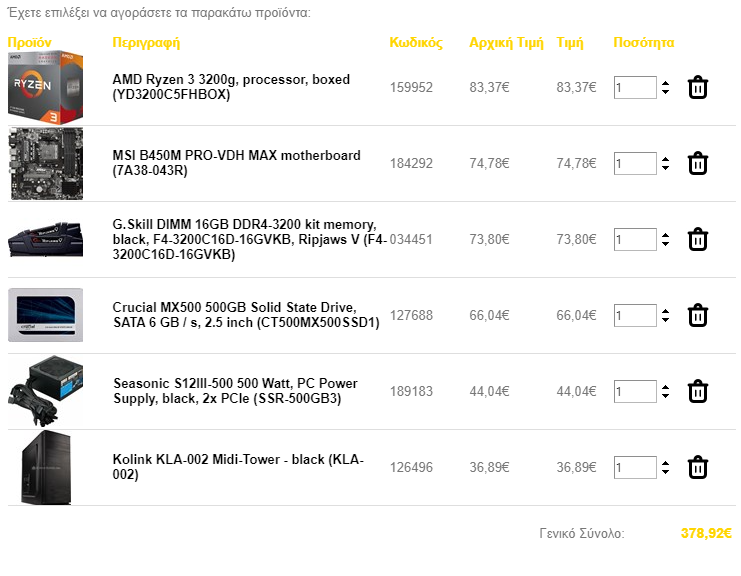Select product code 184292

[x=411, y=163]
